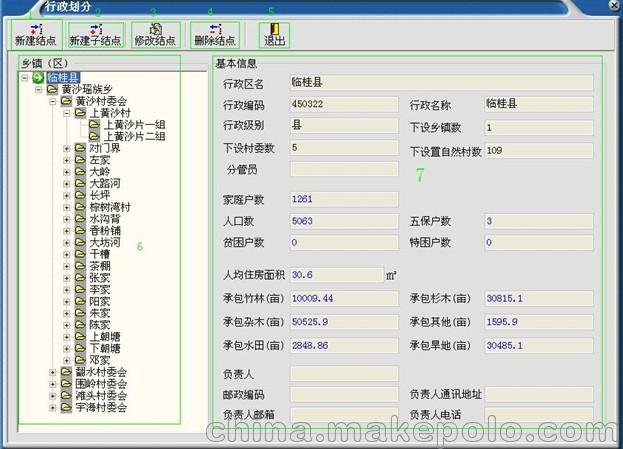Click the 行政名称 input field
Image resolution: width=623 pixels, height=449 pixels.
click(539, 105)
